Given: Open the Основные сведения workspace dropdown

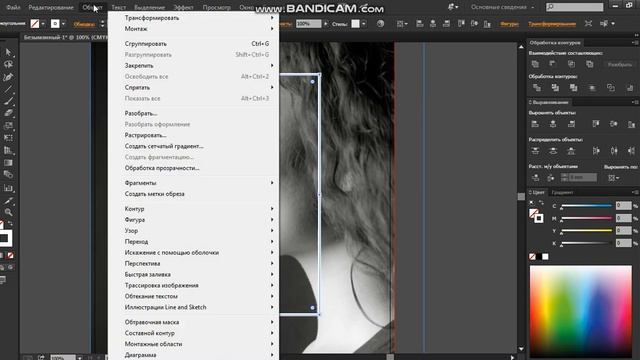Looking at the screenshot, I should (x=502, y=7).
